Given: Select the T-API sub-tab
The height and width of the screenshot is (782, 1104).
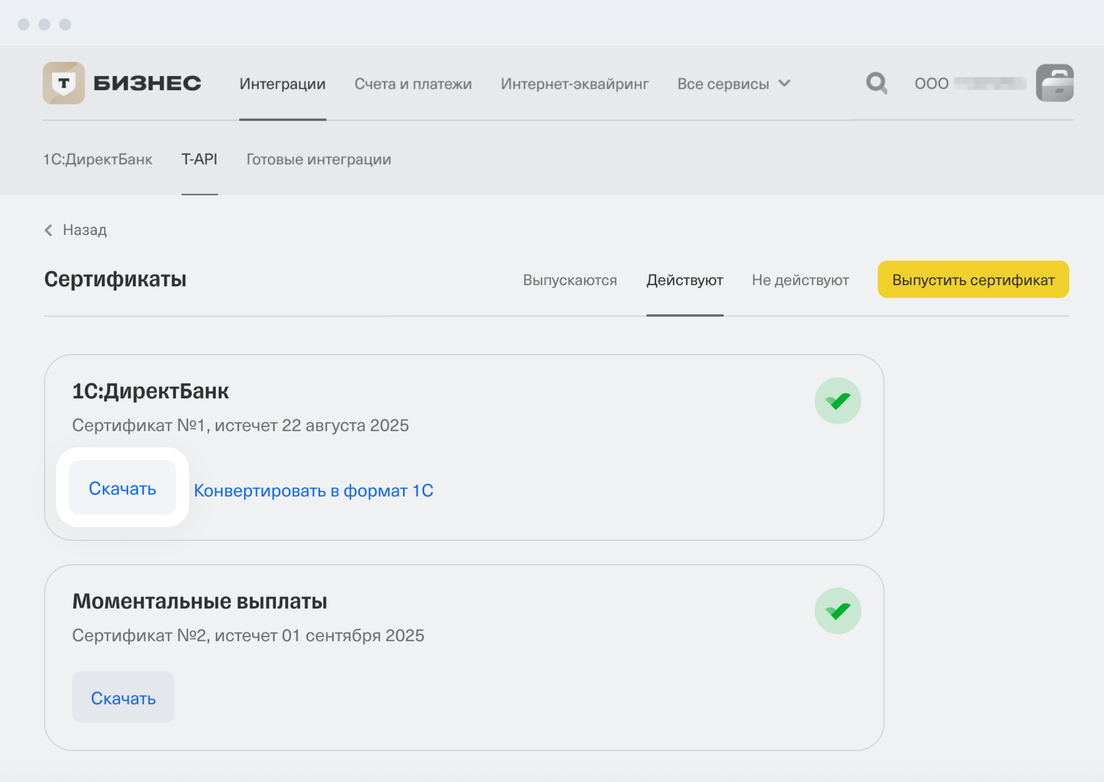Looking at the screenshot, I should [x=199, y=159].
